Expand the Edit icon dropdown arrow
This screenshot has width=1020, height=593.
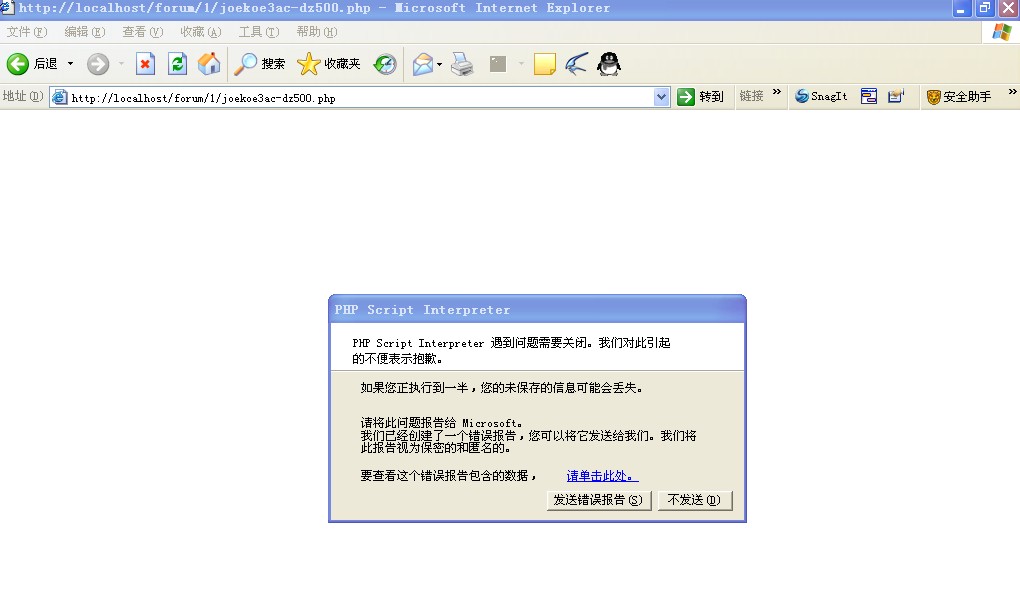point(521,64)
